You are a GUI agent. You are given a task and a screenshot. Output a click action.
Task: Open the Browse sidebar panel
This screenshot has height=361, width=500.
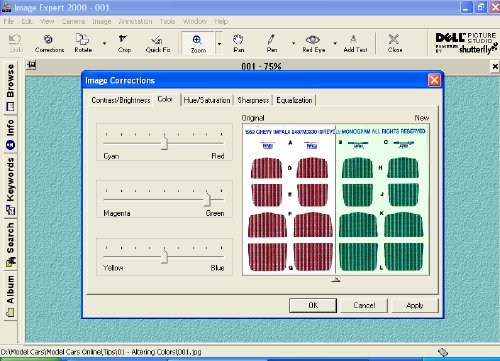[x=11, y=87]
